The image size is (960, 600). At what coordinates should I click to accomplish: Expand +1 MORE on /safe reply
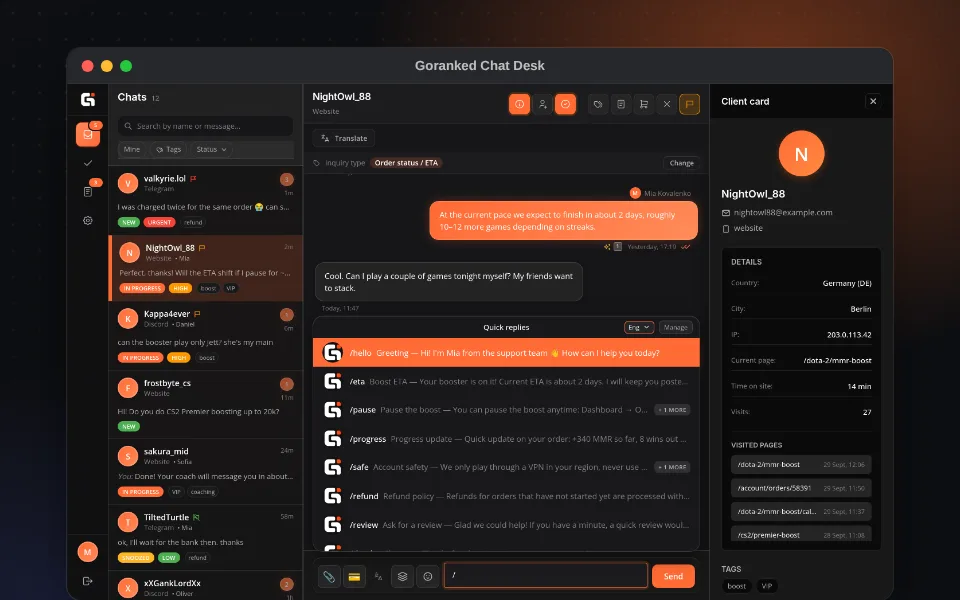pyautogui.click(x=672, y=467)
